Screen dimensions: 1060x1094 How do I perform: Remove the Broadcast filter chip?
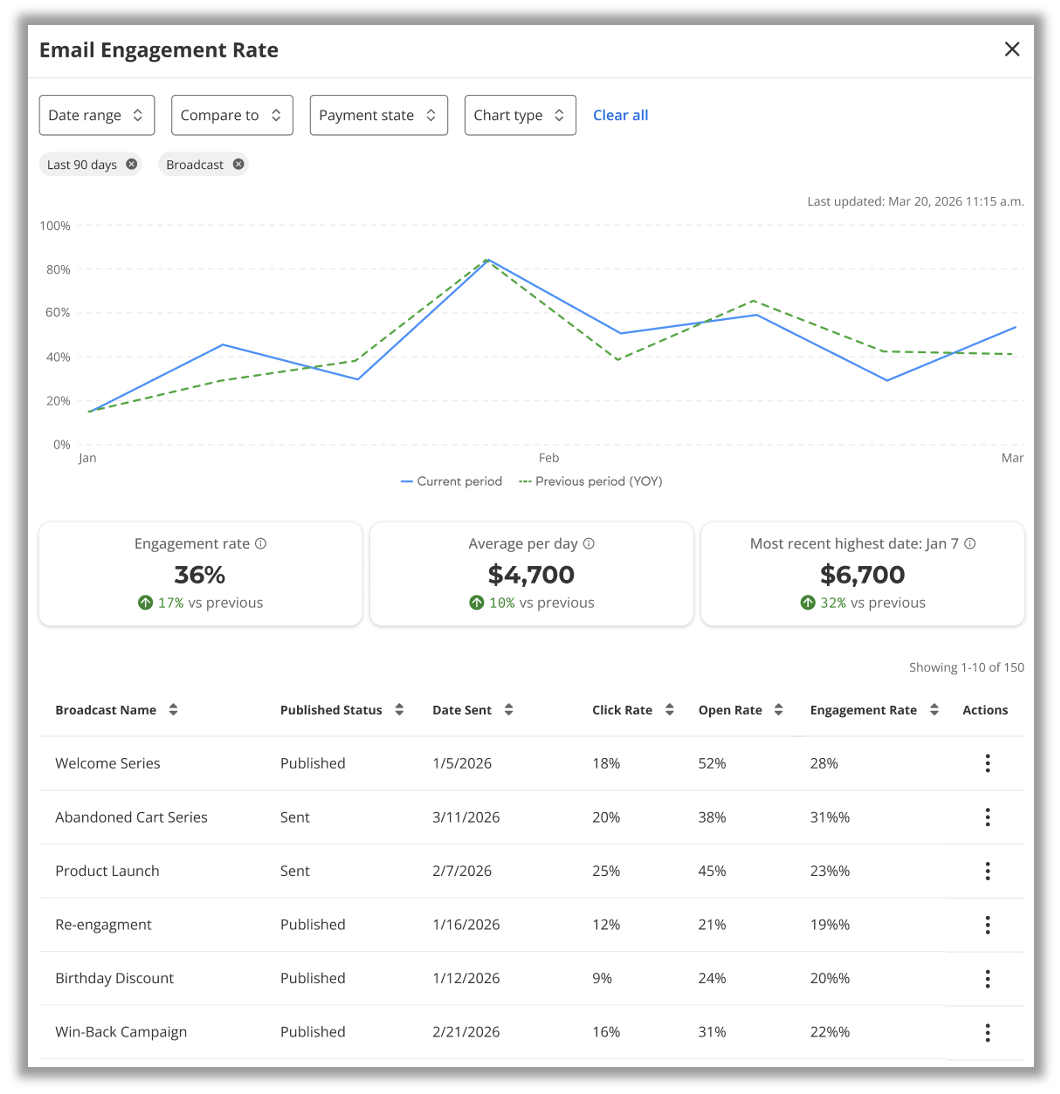pyautogui.click(x=238, y=165)
